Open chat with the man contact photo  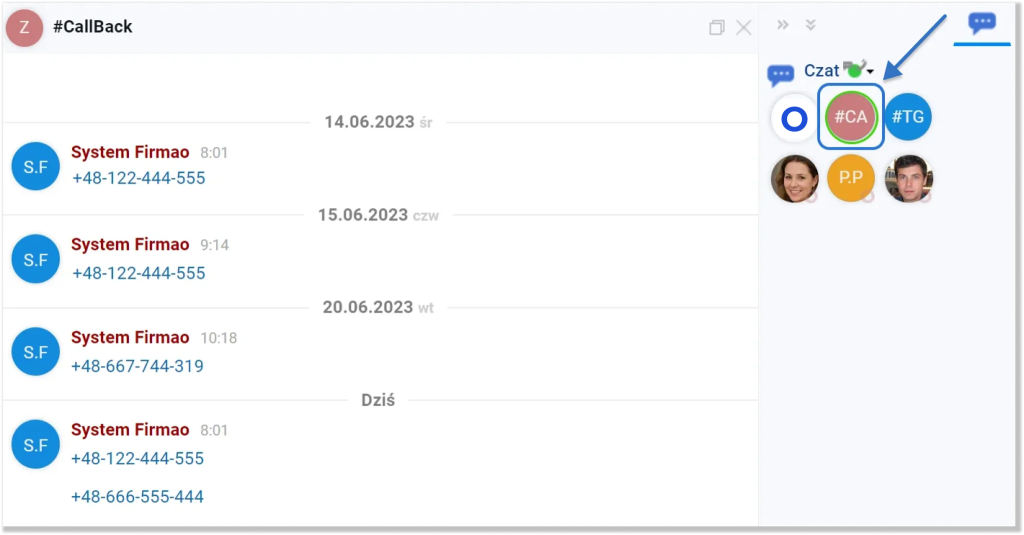click(x=908, y=179)
